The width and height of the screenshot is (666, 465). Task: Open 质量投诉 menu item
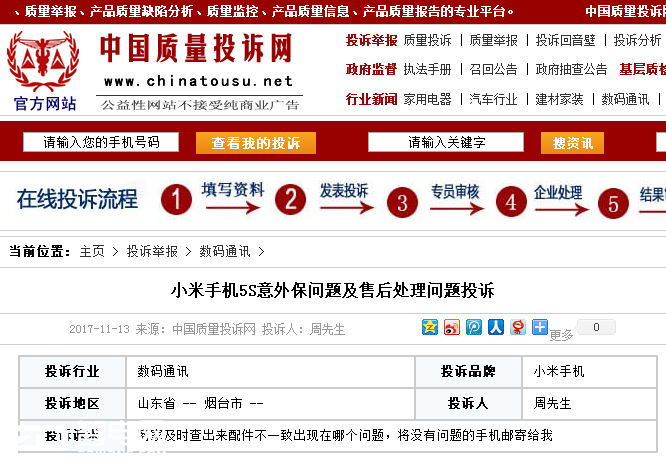click(427, 40)
